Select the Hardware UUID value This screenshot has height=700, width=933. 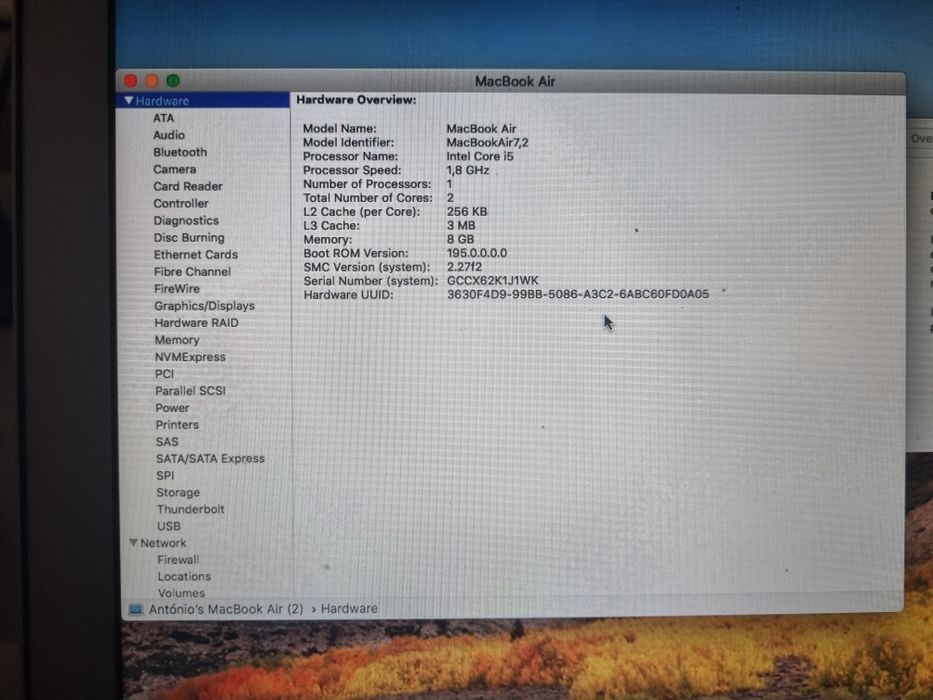pyautogui.click(x=578, y=294)
